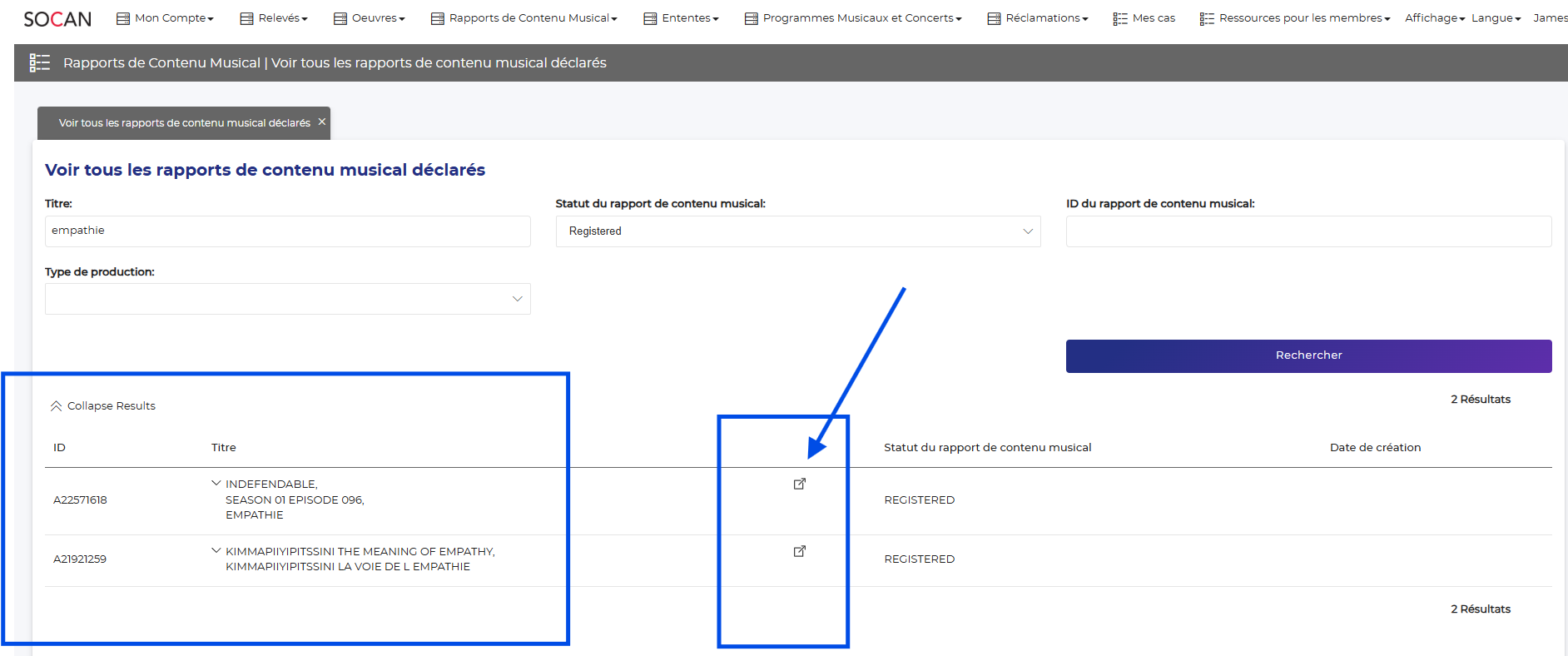
Task: Open the Statut du rapport dropdown
Action: click(x=797, y=231)
